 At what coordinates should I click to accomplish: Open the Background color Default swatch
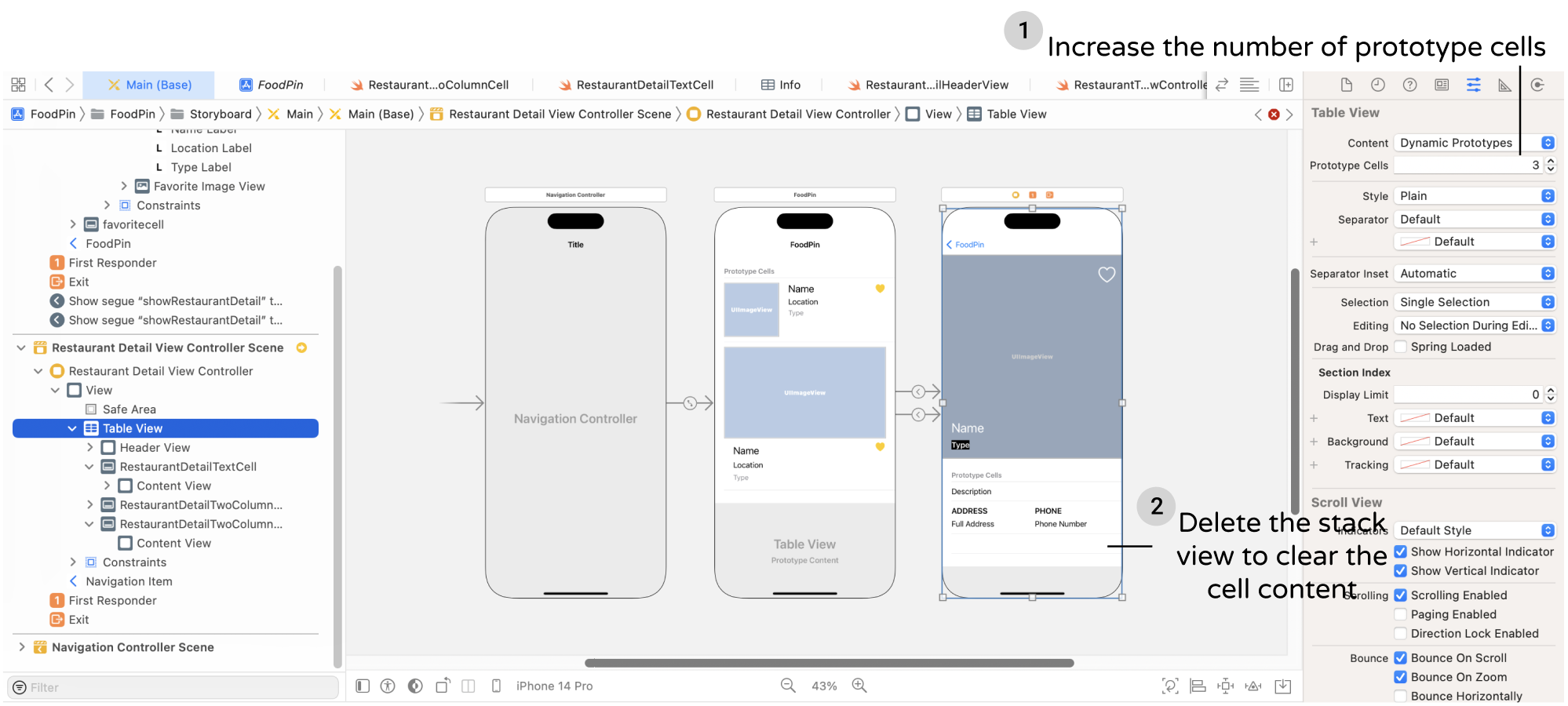coord(1474,442)
